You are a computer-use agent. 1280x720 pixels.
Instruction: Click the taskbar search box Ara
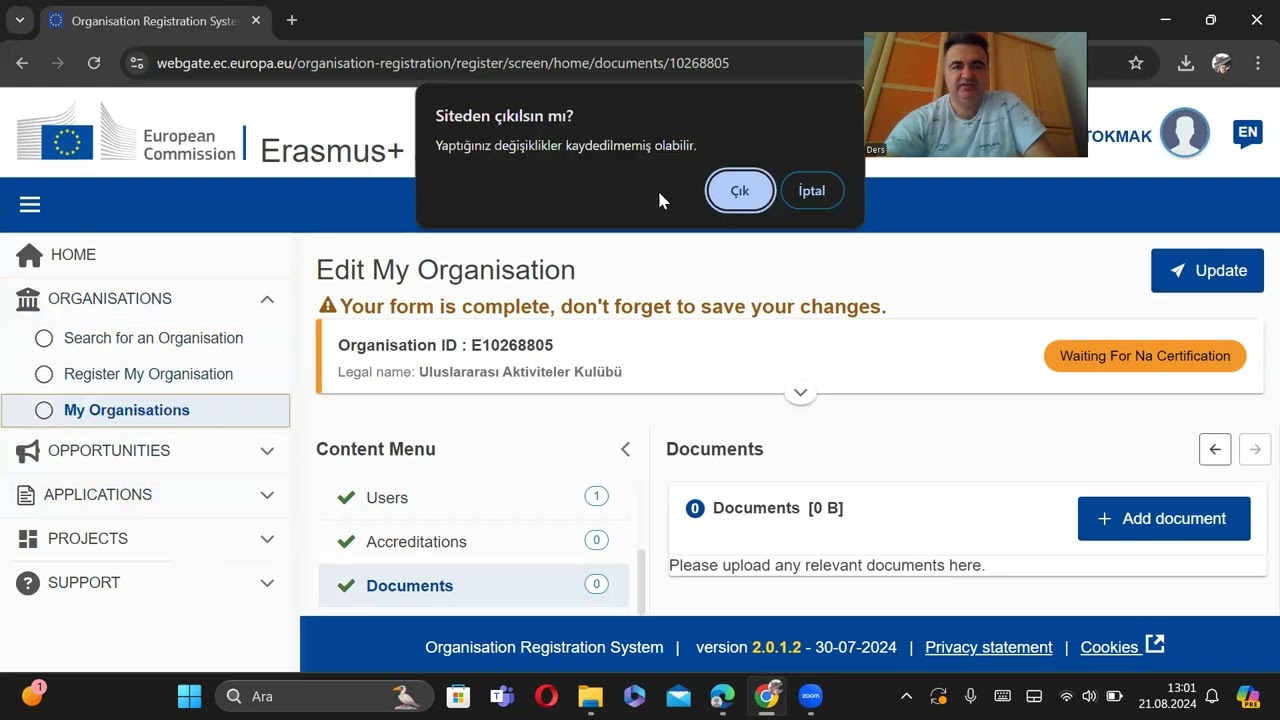[x=324, y=696]
